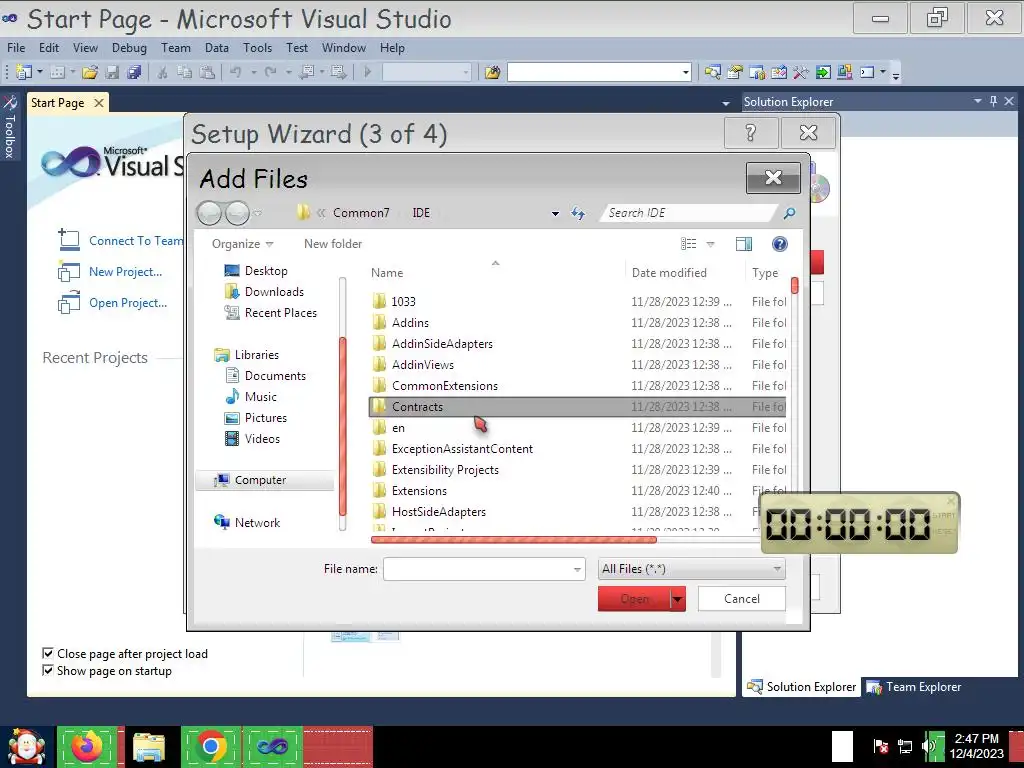Image resolution: width=1024 pixels, height=768 pixels.
Task: Click the Cut toolbar icon
Action: [162, 72]
